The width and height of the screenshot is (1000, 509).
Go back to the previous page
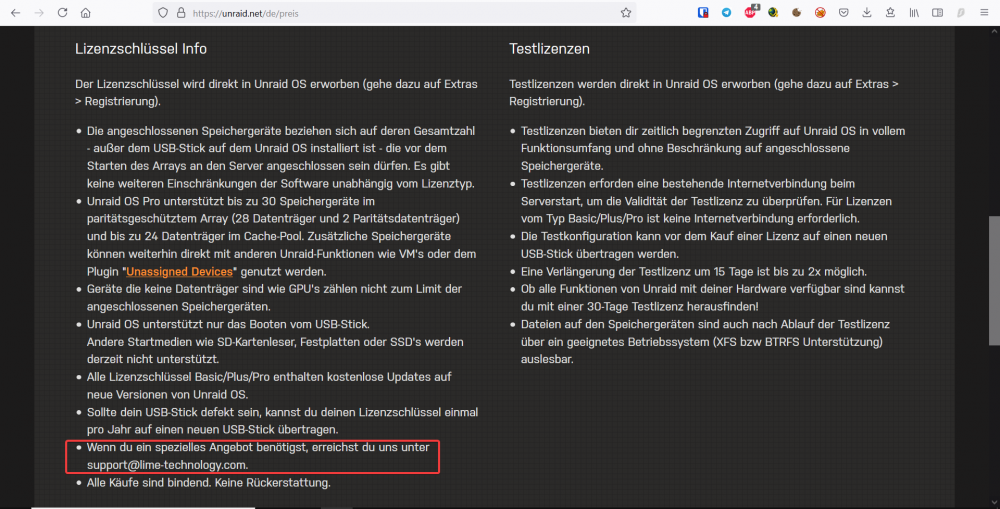tap(15, 13)
